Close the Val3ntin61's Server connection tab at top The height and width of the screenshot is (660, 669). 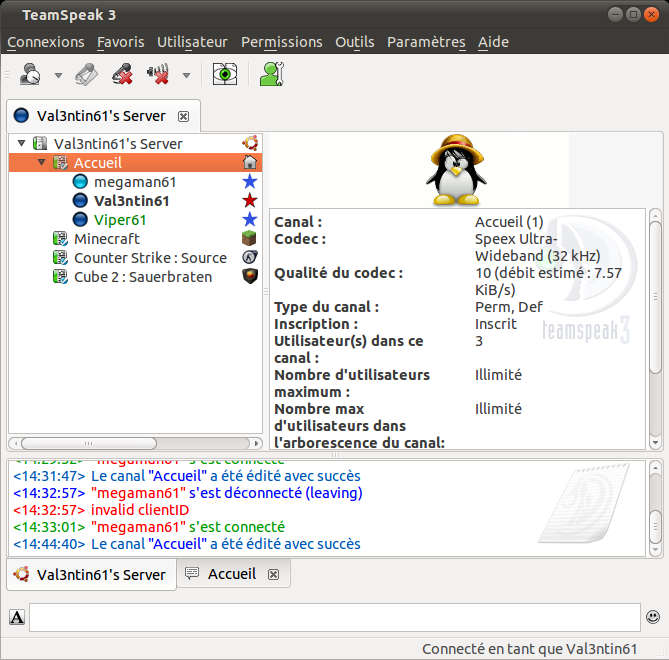tap(183, 116)
